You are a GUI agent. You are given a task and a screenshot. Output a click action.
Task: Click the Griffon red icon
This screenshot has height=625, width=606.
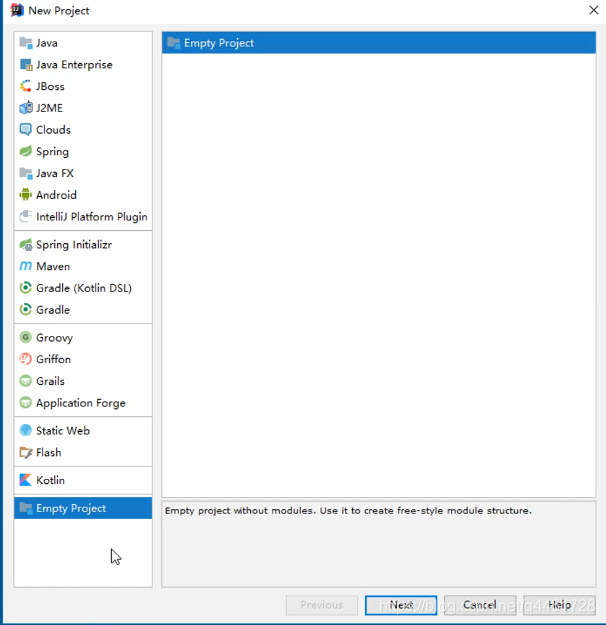click(x=26, y=359)
